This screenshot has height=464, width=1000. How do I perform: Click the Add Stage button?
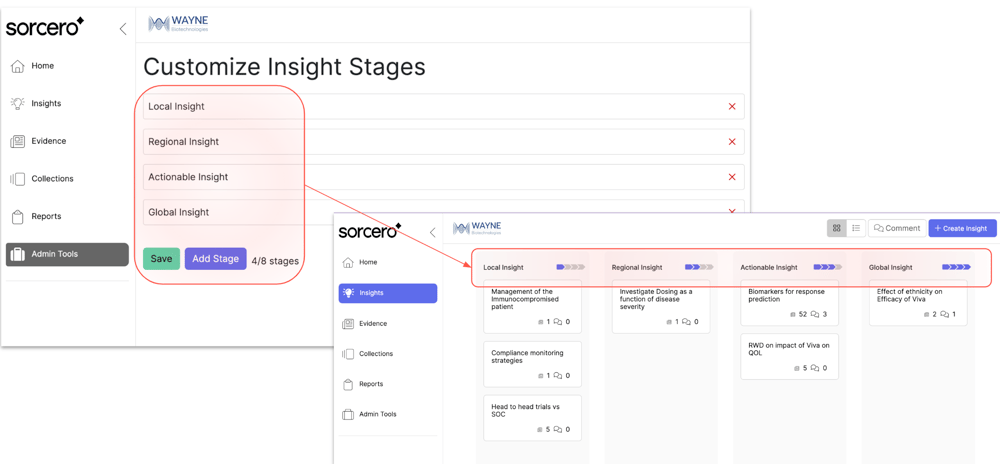[x=215, y=259]
